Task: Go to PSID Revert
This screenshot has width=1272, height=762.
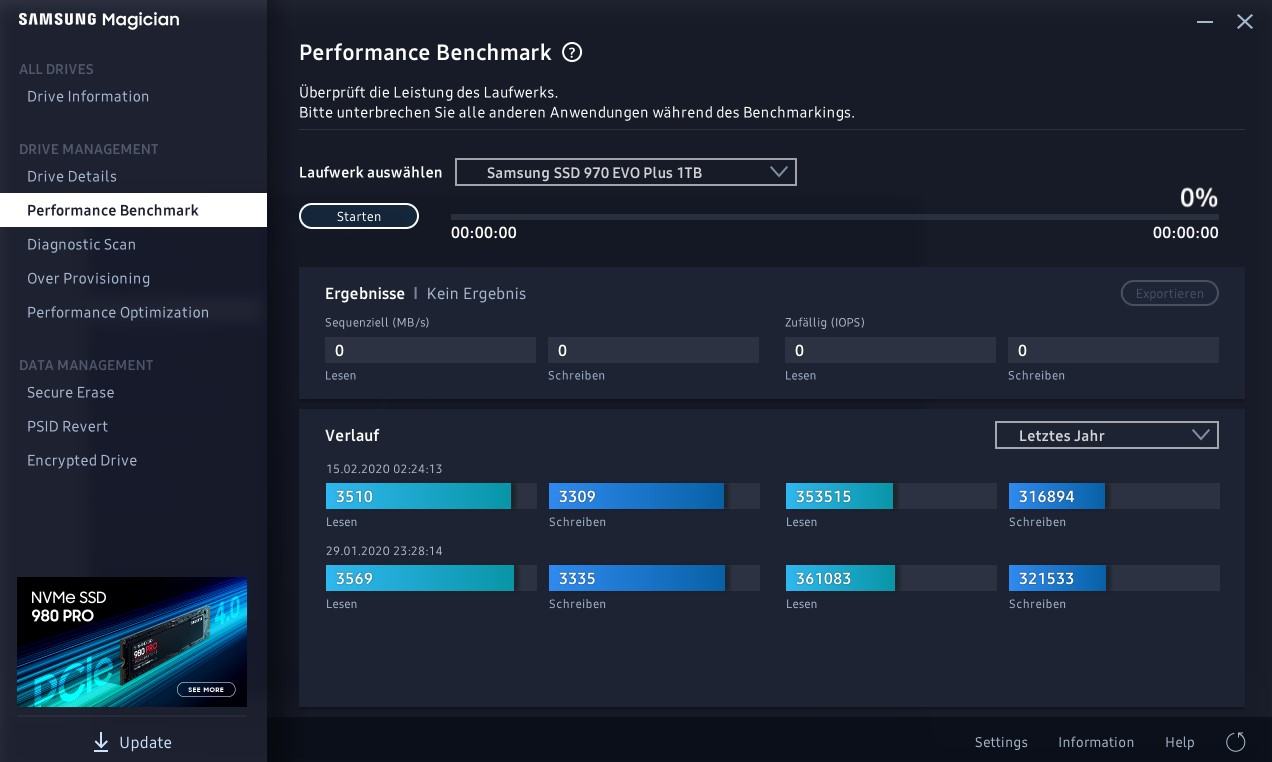Action: tap(67, 426)
